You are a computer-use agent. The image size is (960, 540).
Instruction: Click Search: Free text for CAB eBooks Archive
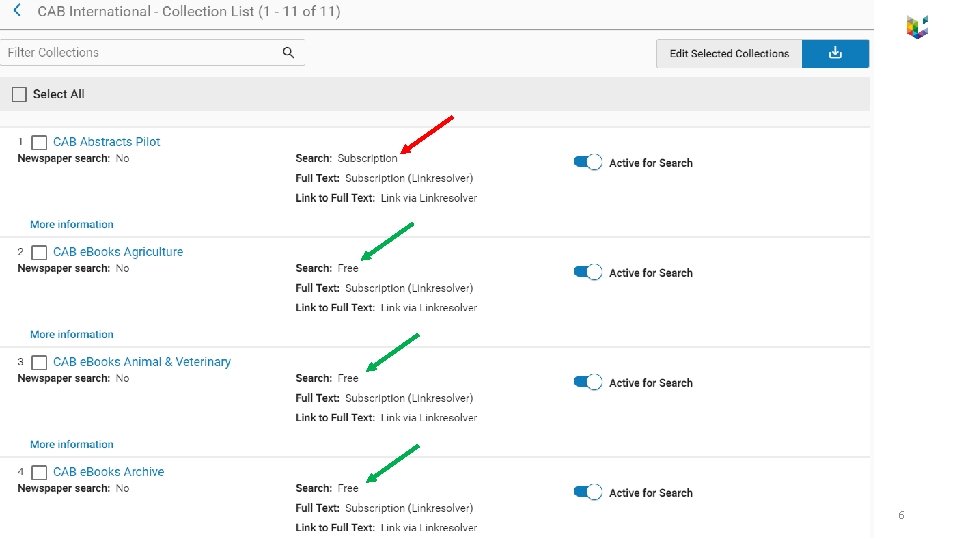(327, 488)
